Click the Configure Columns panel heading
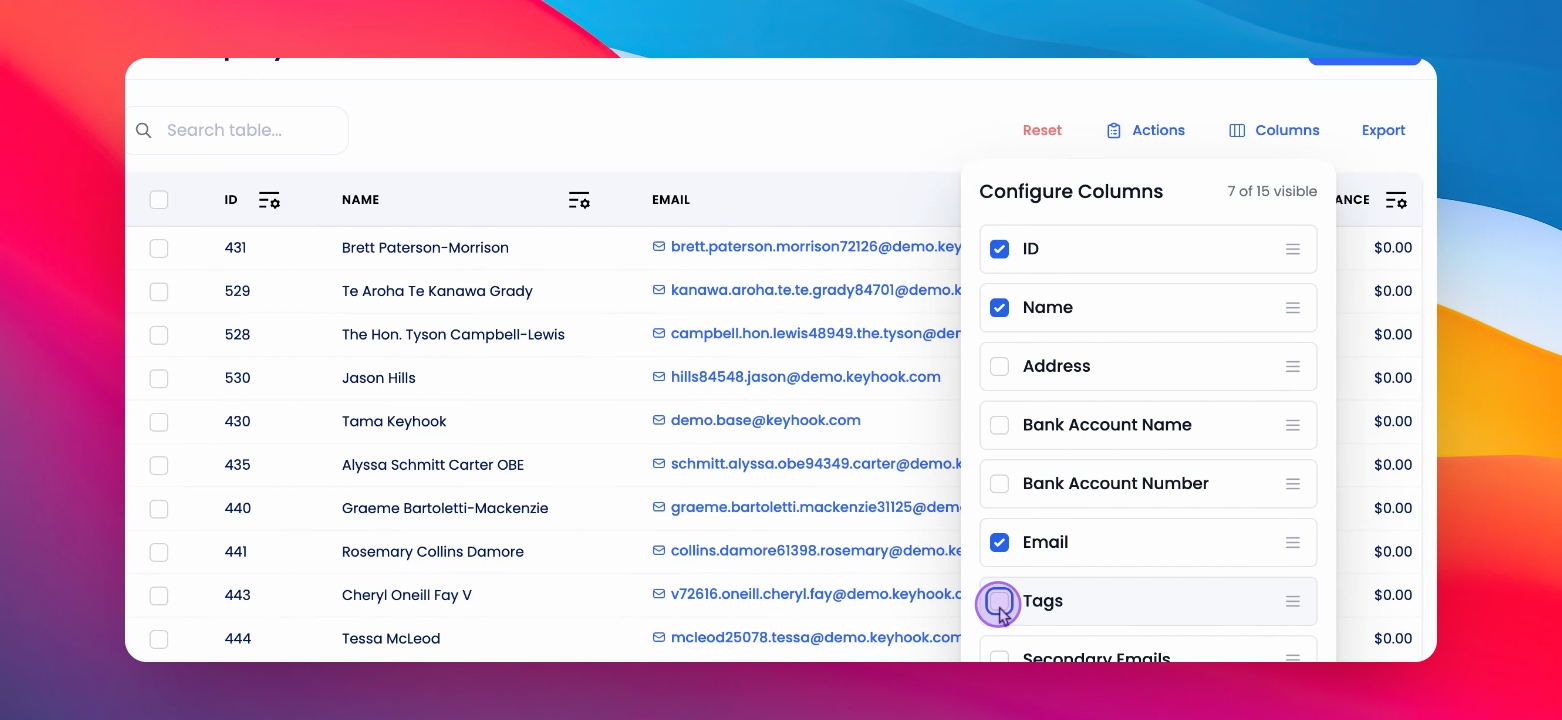 click(1071, 192)
